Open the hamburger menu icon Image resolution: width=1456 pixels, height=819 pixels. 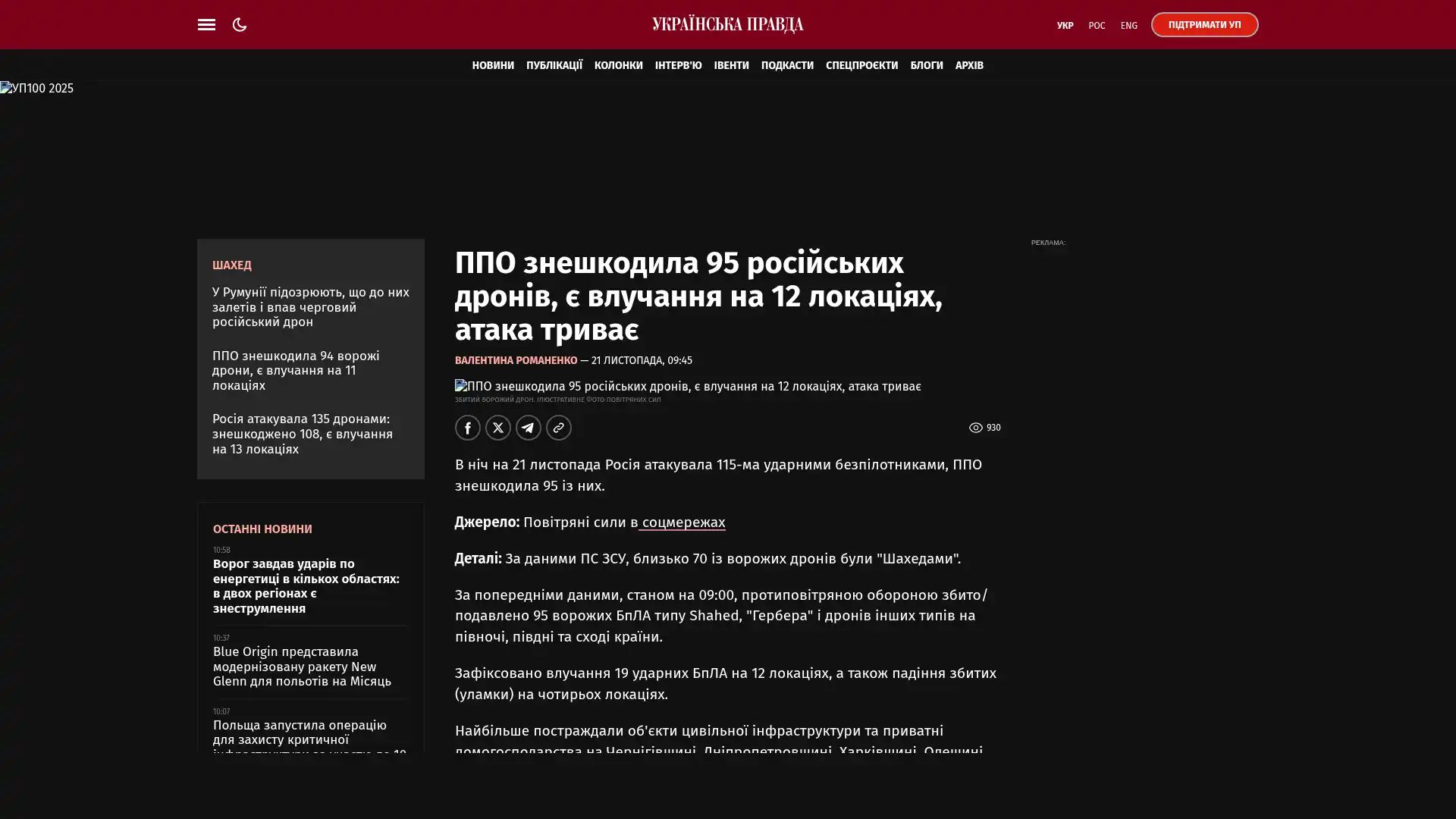coord(206,24)
